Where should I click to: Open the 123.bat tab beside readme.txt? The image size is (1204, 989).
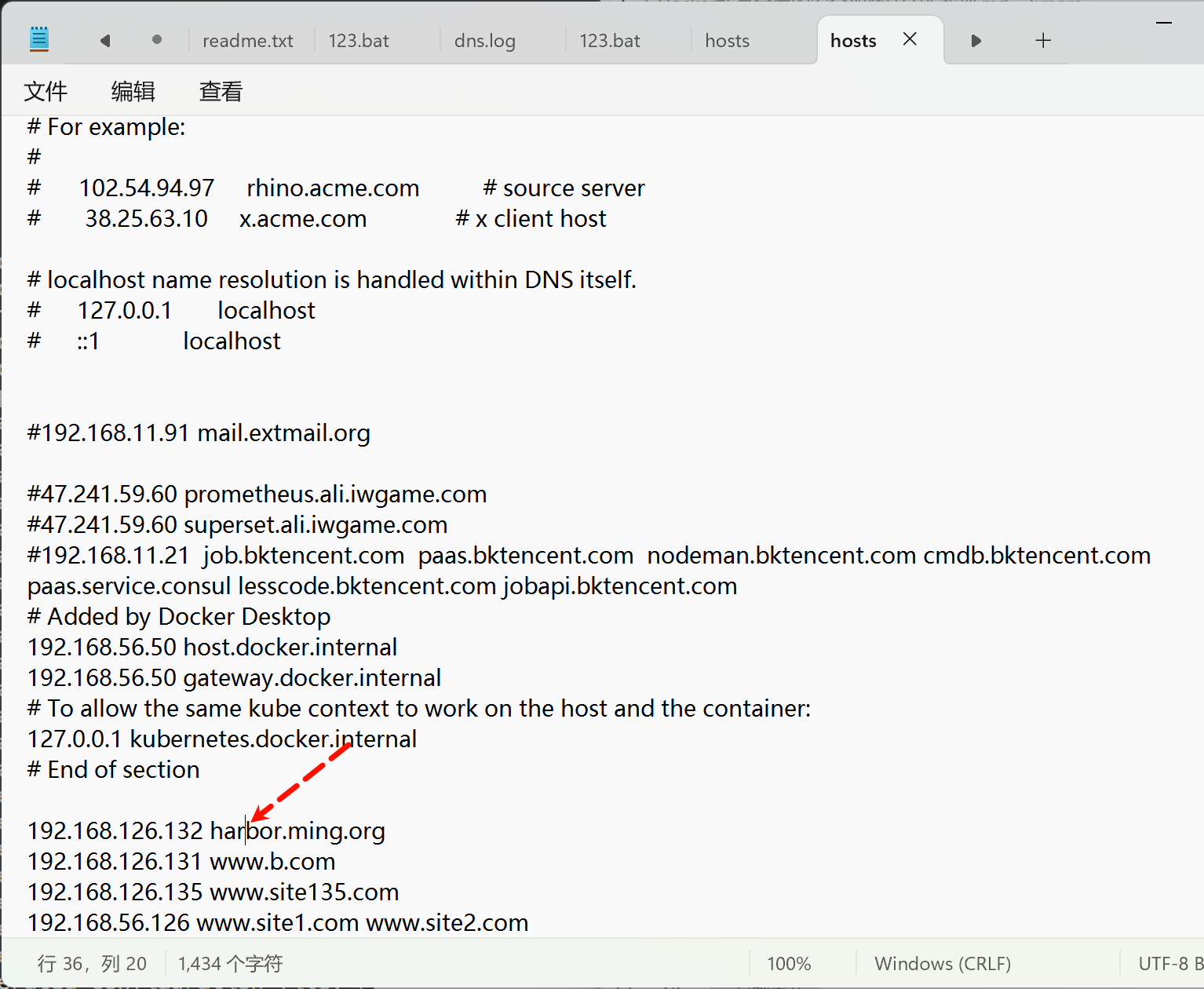359,41
